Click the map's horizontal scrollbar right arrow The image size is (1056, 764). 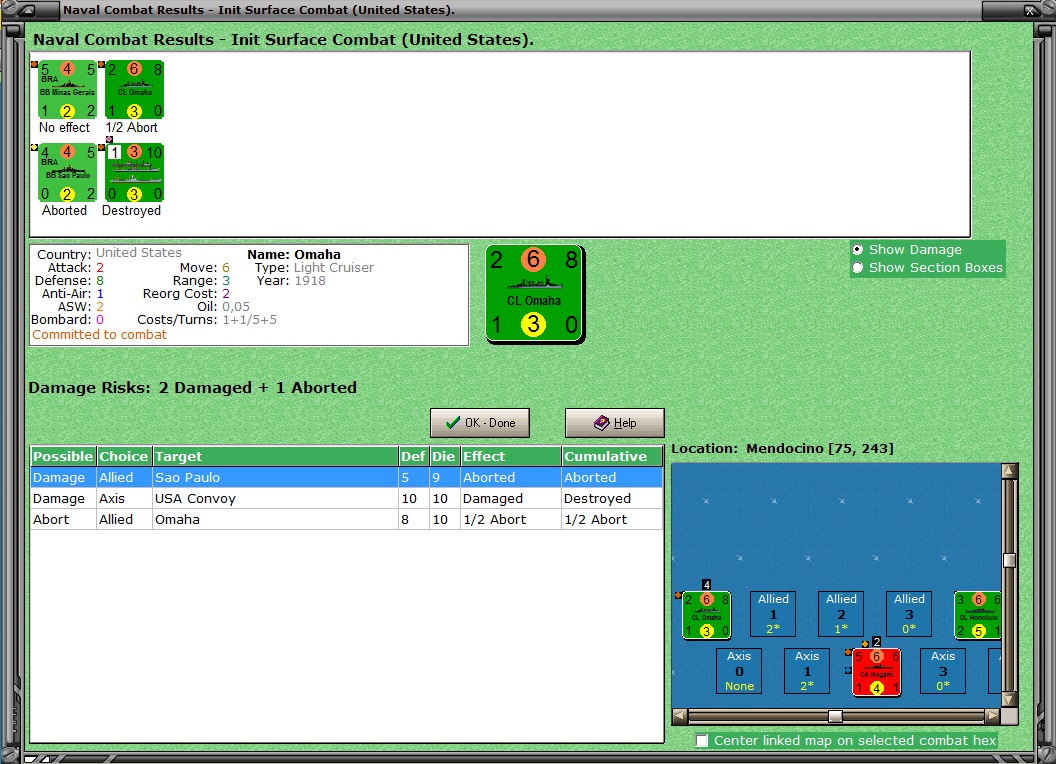point(993,715)
